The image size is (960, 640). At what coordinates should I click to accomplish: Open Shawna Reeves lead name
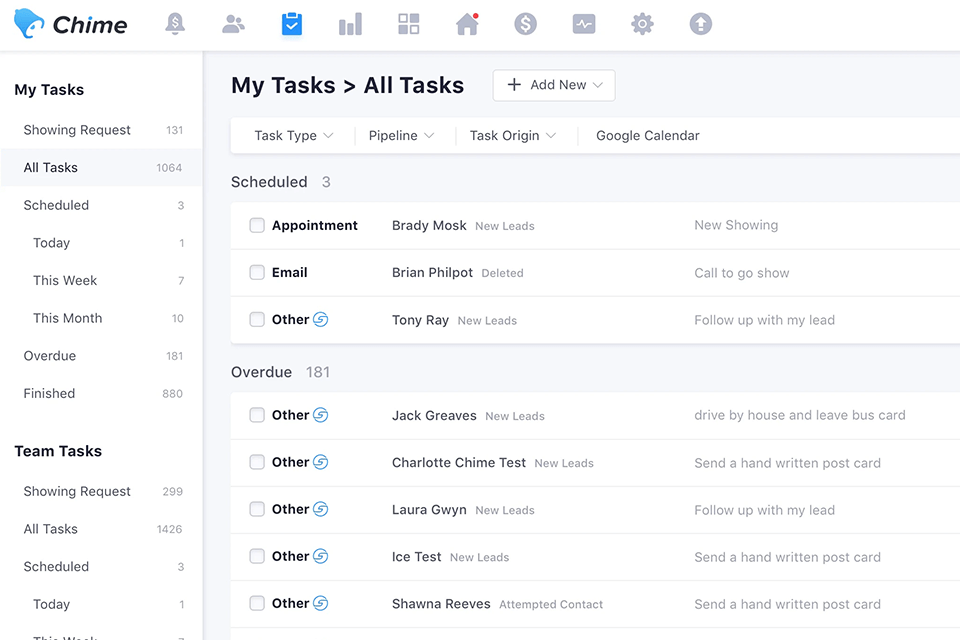(441, 604)
